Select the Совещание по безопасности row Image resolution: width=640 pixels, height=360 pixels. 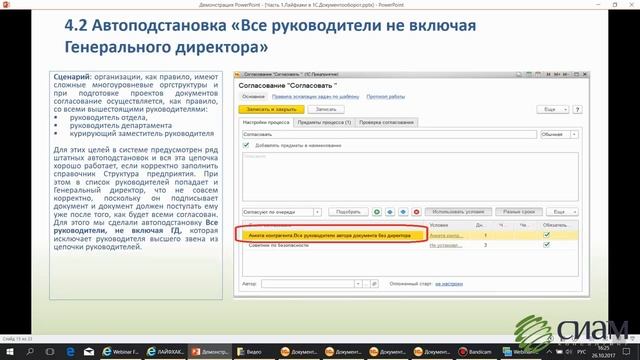tap(410, 245)
